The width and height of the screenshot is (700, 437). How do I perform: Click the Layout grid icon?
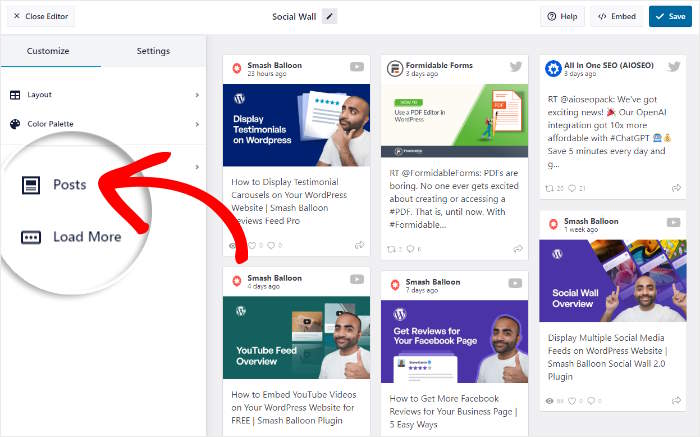pos(15,95)
